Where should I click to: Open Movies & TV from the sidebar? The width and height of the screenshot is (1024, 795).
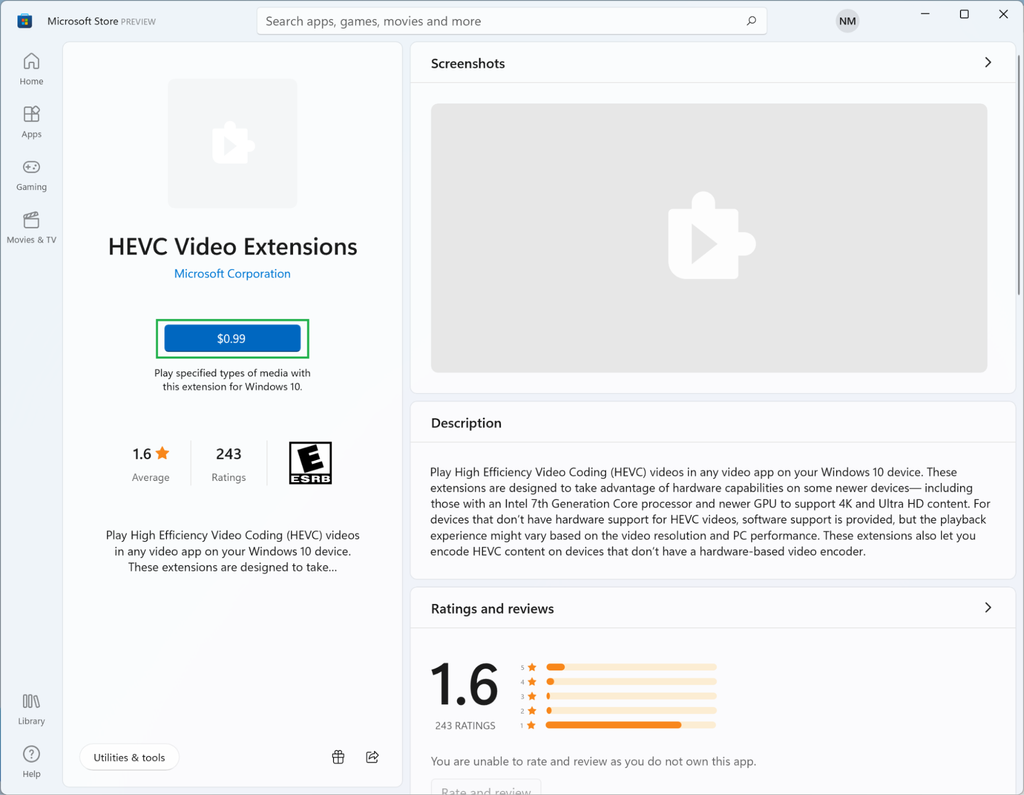[x=31, y=226]
